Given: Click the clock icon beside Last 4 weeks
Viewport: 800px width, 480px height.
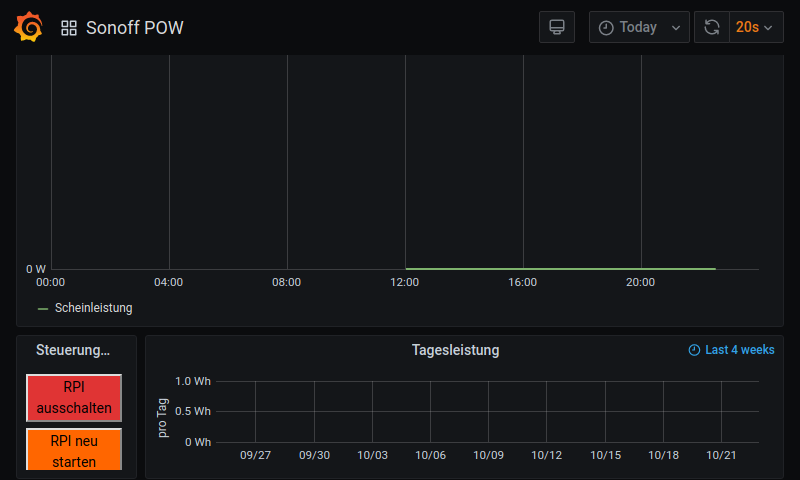Looking at the screenshot, I should [x=695, y=350].
